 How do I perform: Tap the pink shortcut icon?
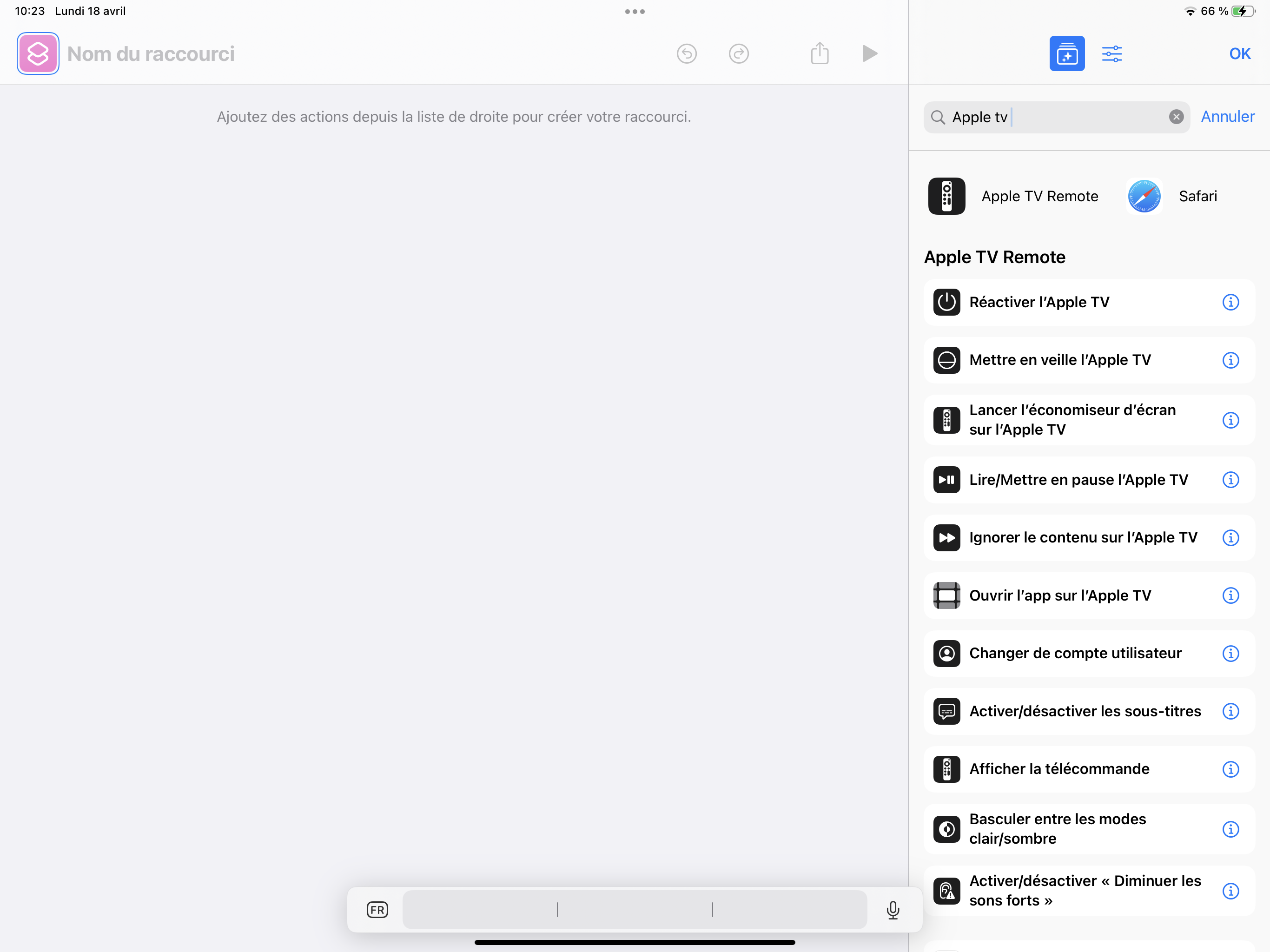click(x=38, y=53)
